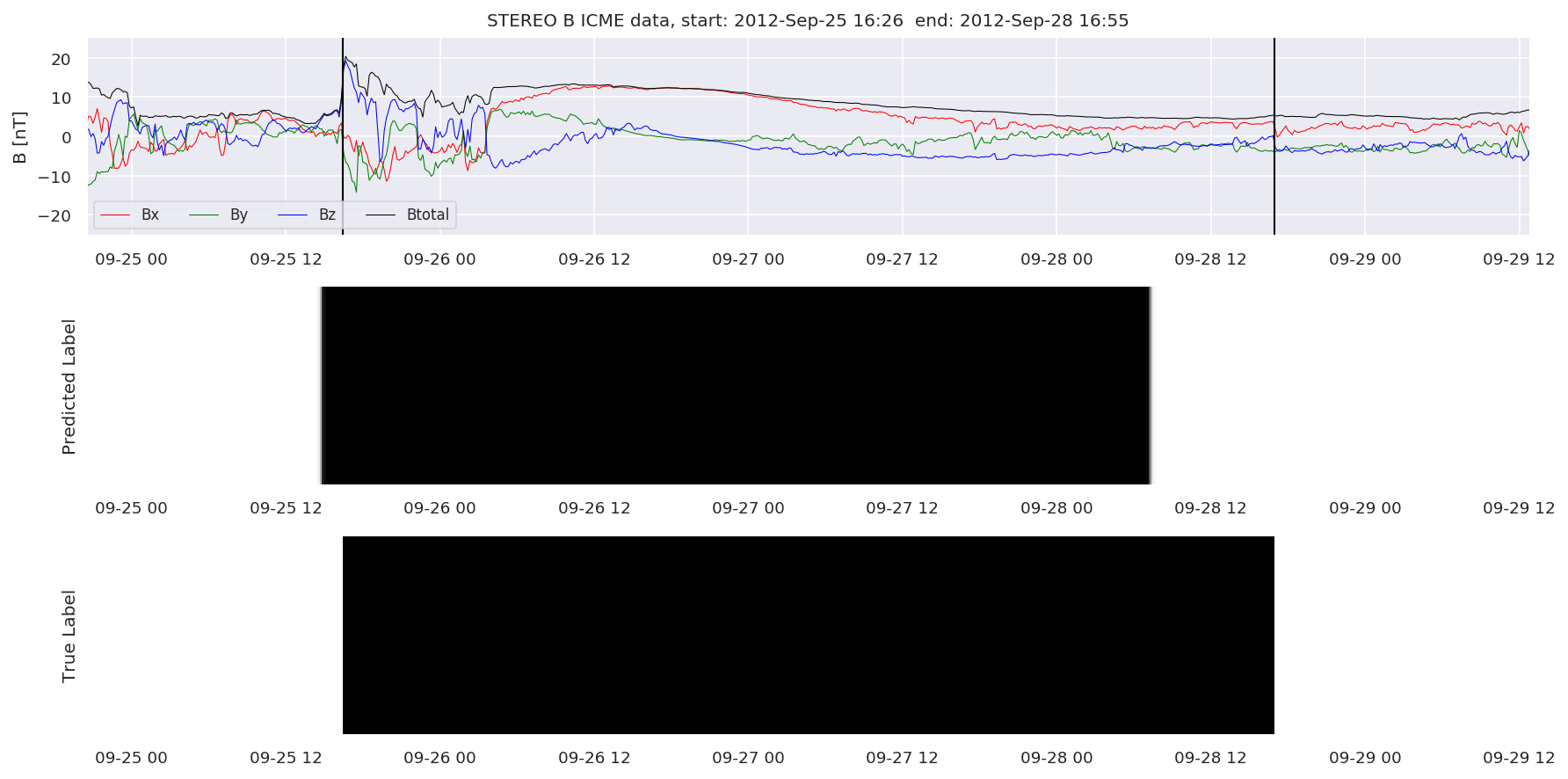Click the green By line sample in legend
This screenshot has height=779, width=1568.
point(204,215)
